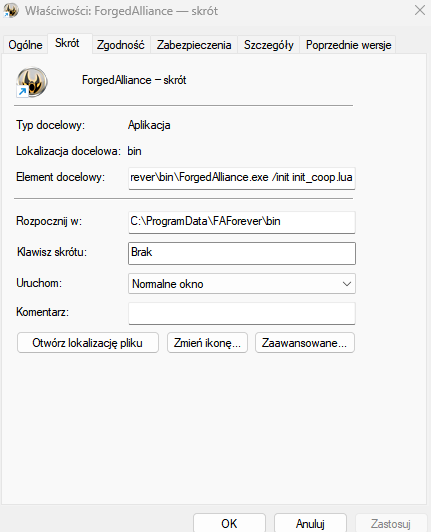
Task: Open the Poprzednie wersje tab
Action: pyautogui.click(x=348, y=45)
